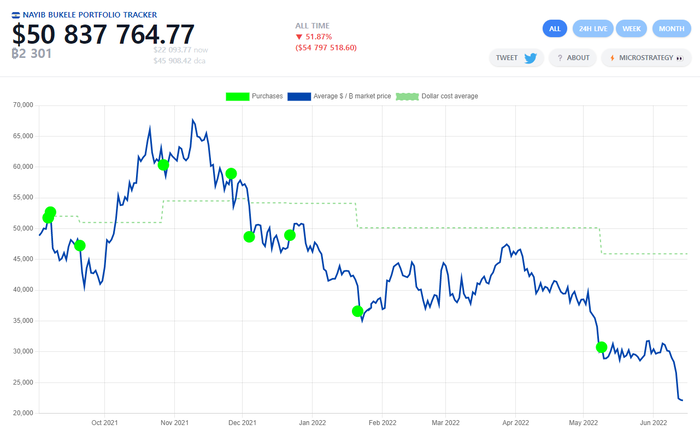Select the highest September 2021 purchase dot
Viewport: 700px width, 436px height.
(x=50, y=212)
